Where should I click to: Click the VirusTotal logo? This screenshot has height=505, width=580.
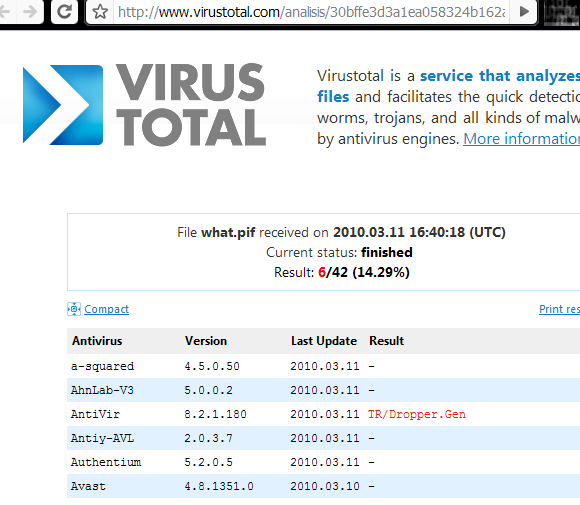(x=144, y=104)
